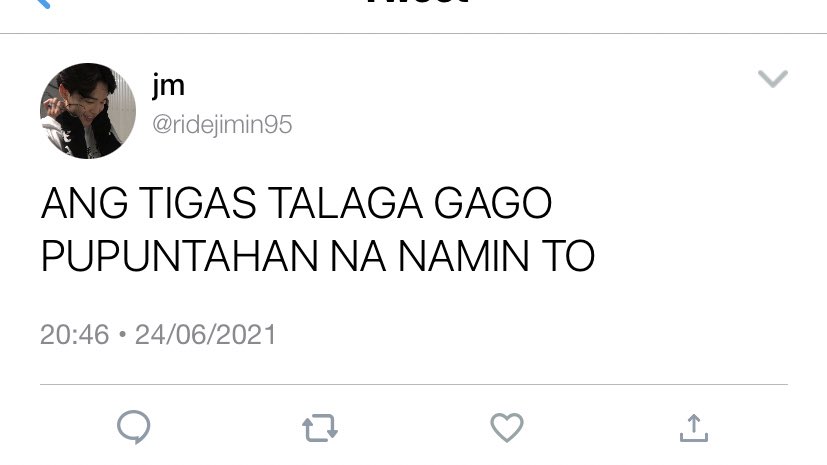Screen dimensions: 827x465
Task: Like the tweet with the heart icon
Action: click(x=507, y=427)
